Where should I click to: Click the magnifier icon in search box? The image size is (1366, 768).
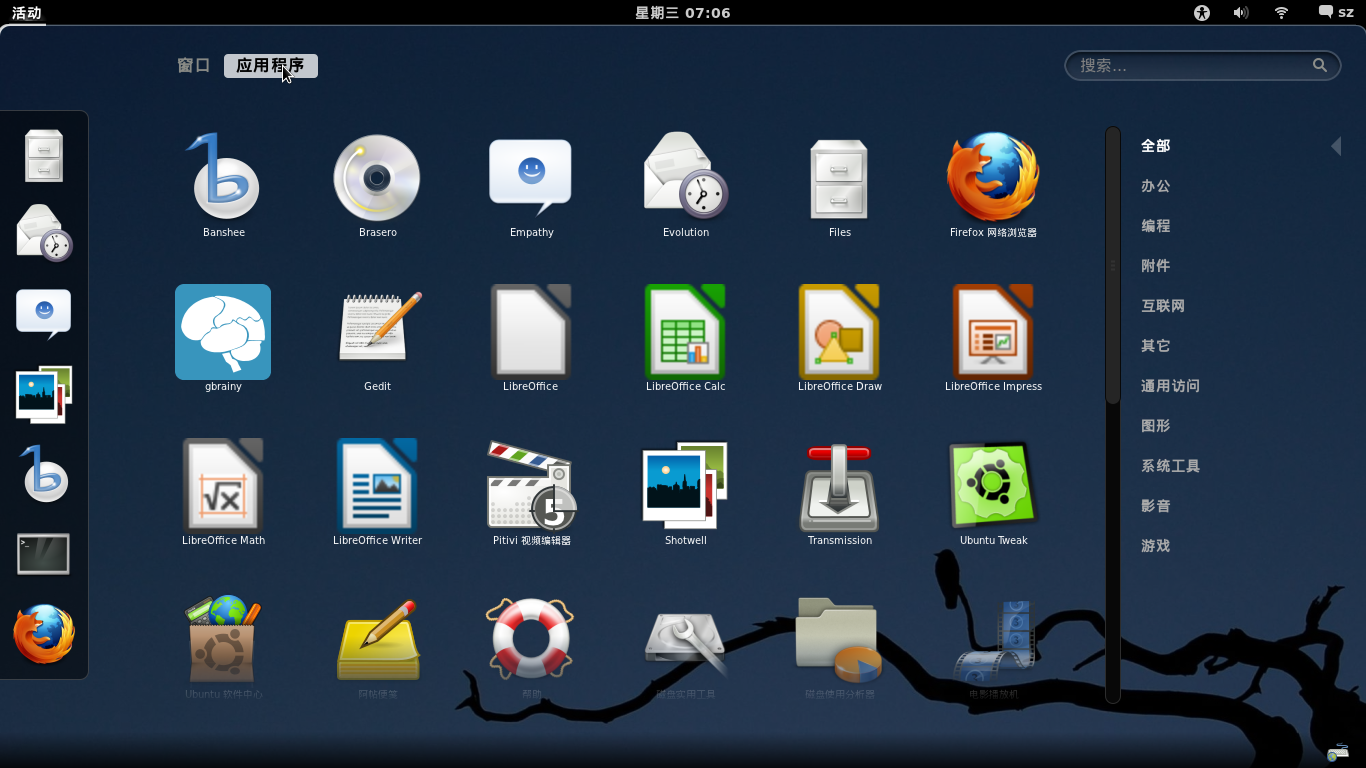pyautogui.click(x=1320, y=65)
